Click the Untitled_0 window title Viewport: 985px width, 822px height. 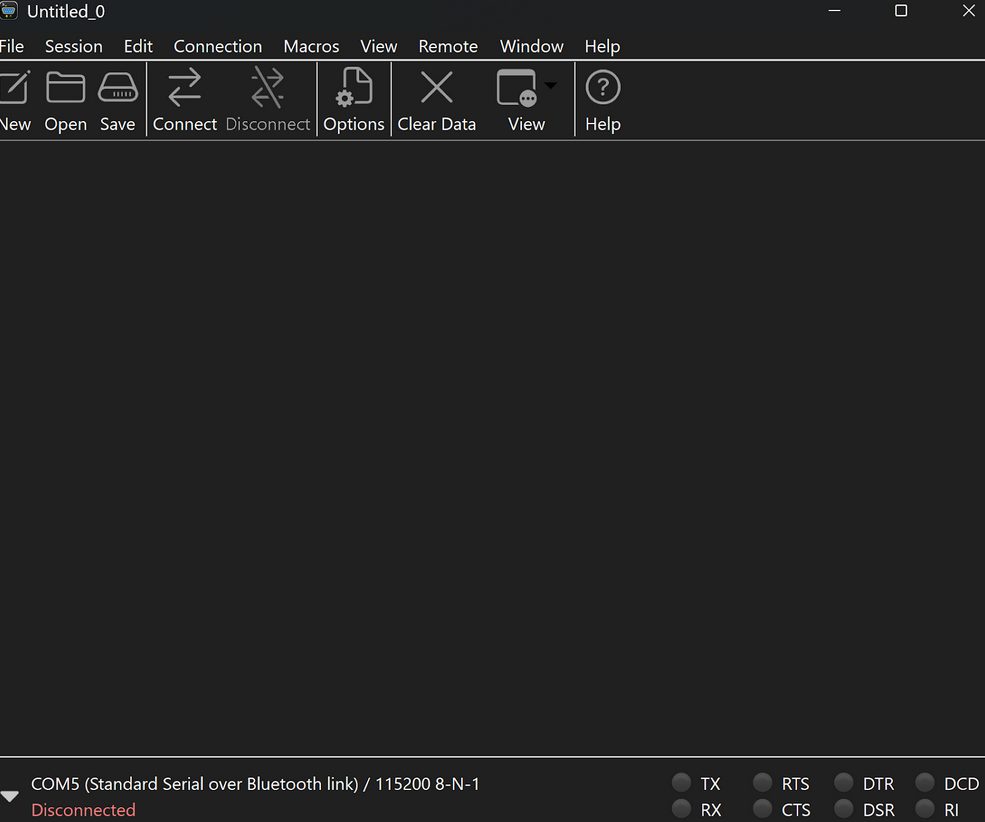[66, 11]
